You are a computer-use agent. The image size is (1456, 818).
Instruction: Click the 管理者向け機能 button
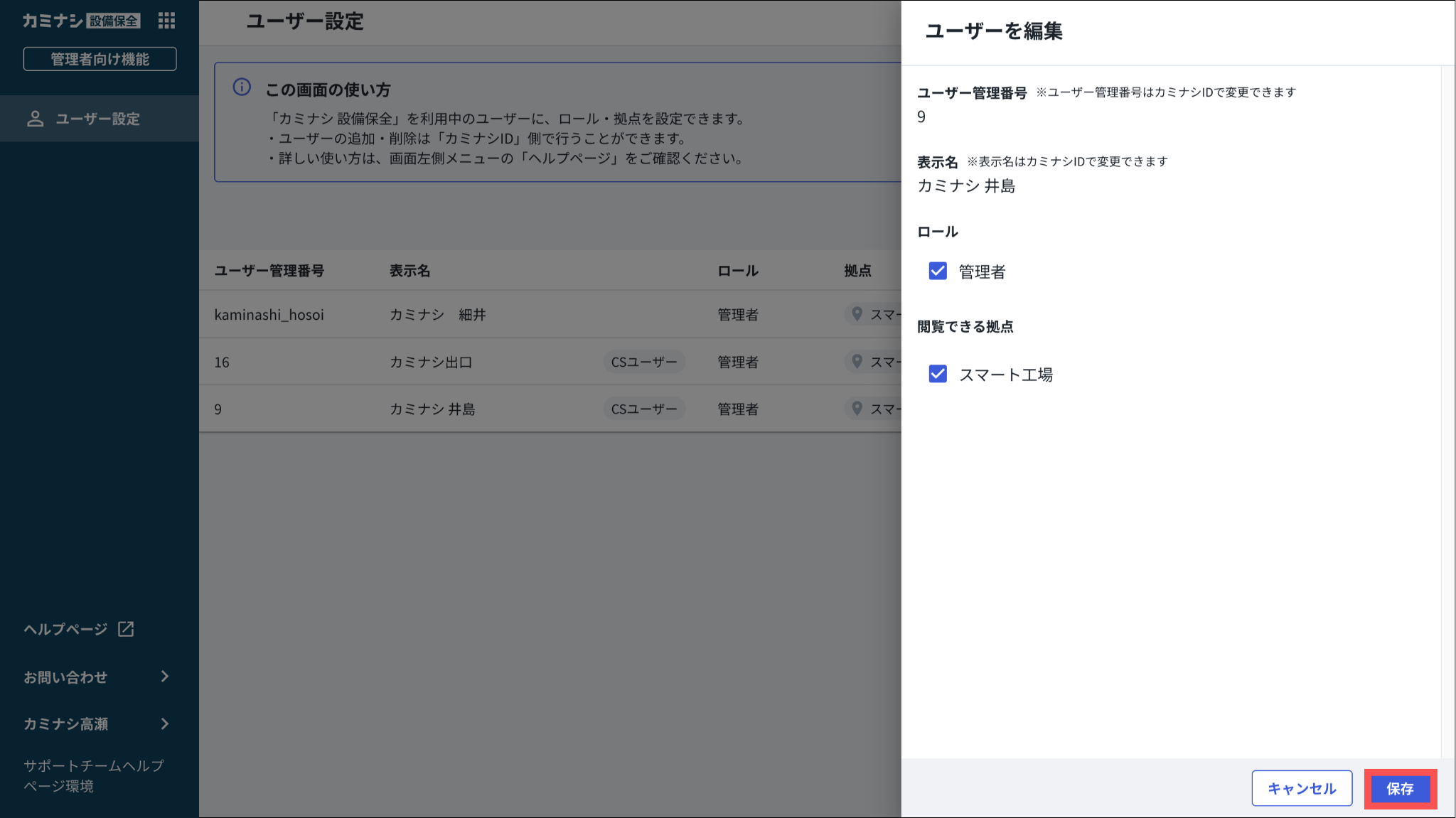point(100,59)
